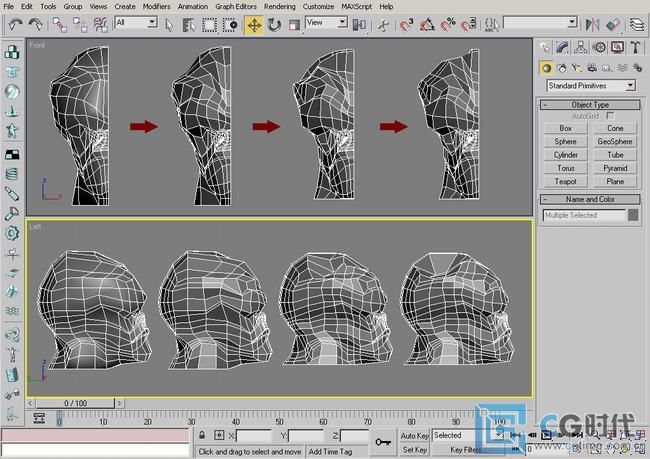
Task: Select the Geometry sphere category icon
Action: coord(546,68)
